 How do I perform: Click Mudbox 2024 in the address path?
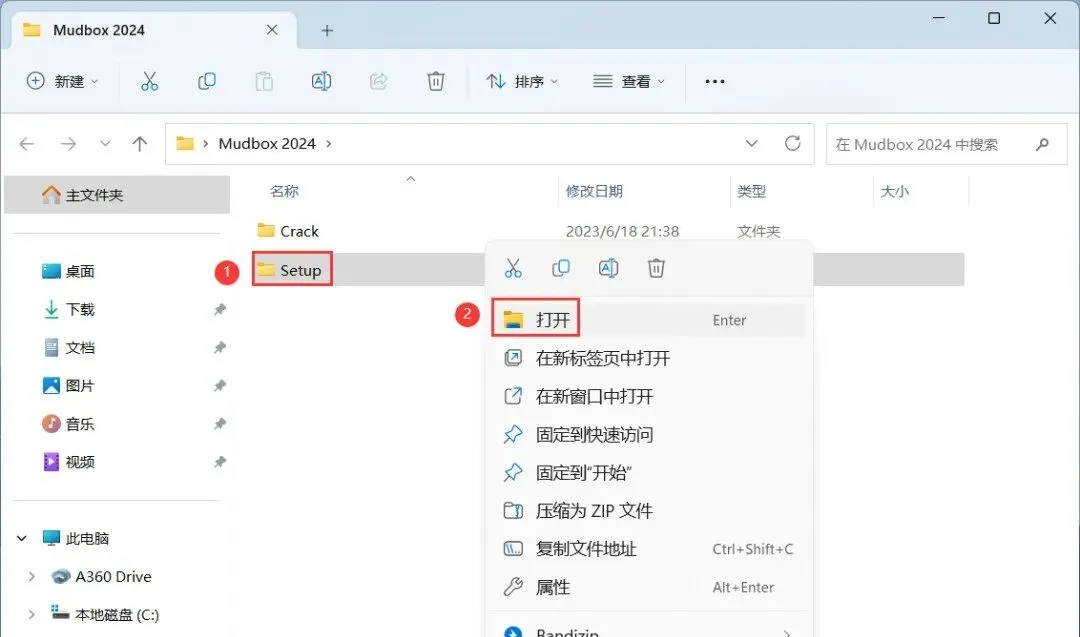pyautogui.click(x=267, y=143)
